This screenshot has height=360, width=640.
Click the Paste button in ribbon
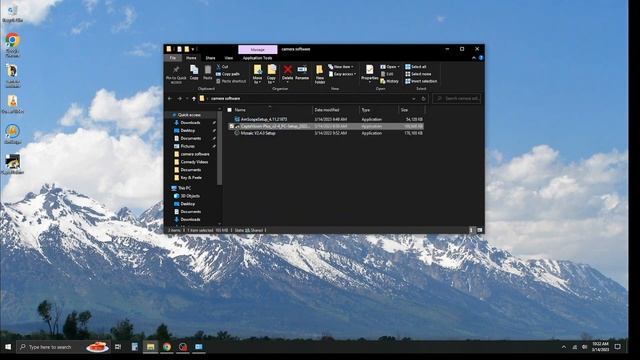(x=208, y=72)
